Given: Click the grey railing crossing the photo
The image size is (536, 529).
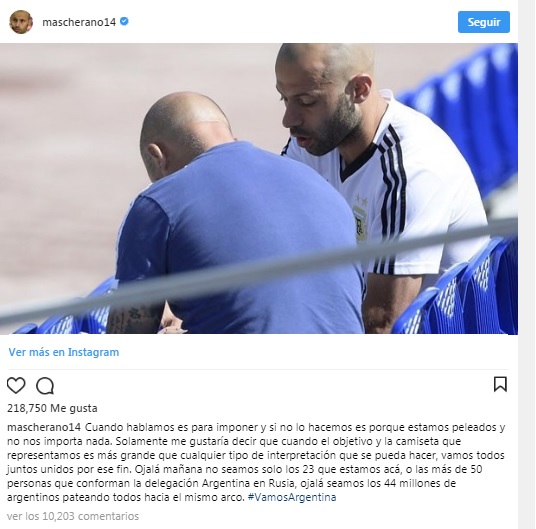Looking at the screenshot, I should click(259, 270).
